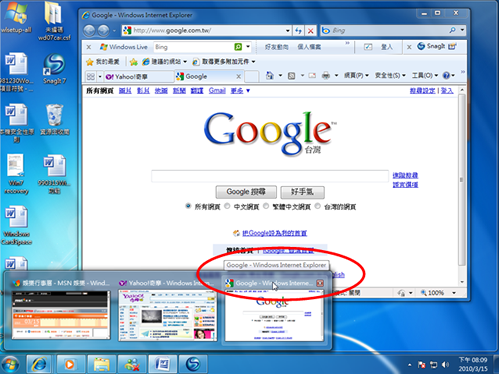Click the zoom level magnifier 100% button
This screenshot has width=499, height=374.
click(432, 293)
